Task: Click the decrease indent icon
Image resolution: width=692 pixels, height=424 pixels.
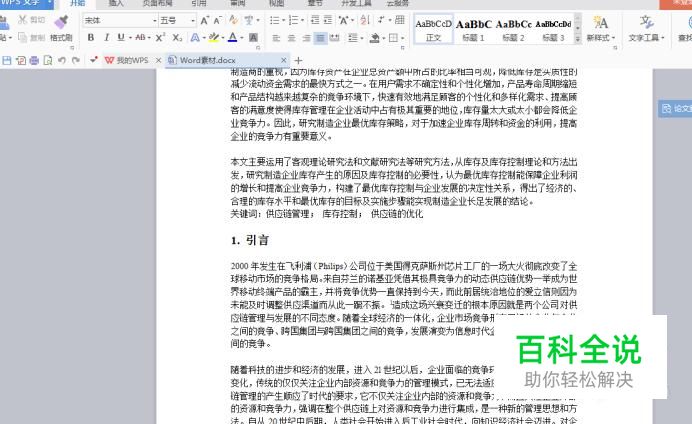Action: pyautogui.click(x=315, y=20)
